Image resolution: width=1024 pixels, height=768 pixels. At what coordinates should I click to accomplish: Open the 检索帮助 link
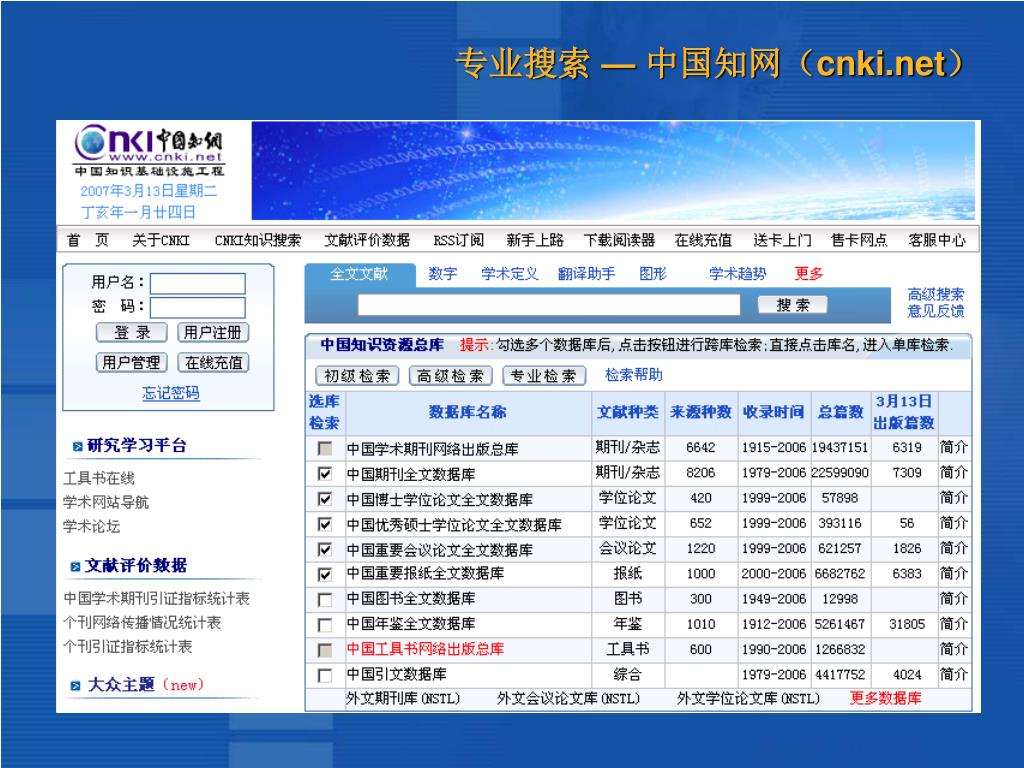(x=633, y=376)
